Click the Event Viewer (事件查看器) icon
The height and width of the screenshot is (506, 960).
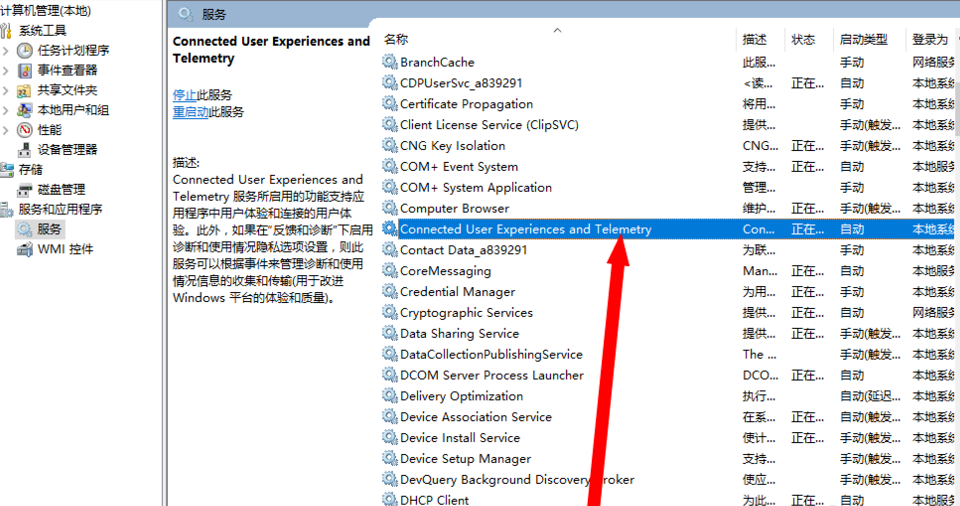[25, 70]
